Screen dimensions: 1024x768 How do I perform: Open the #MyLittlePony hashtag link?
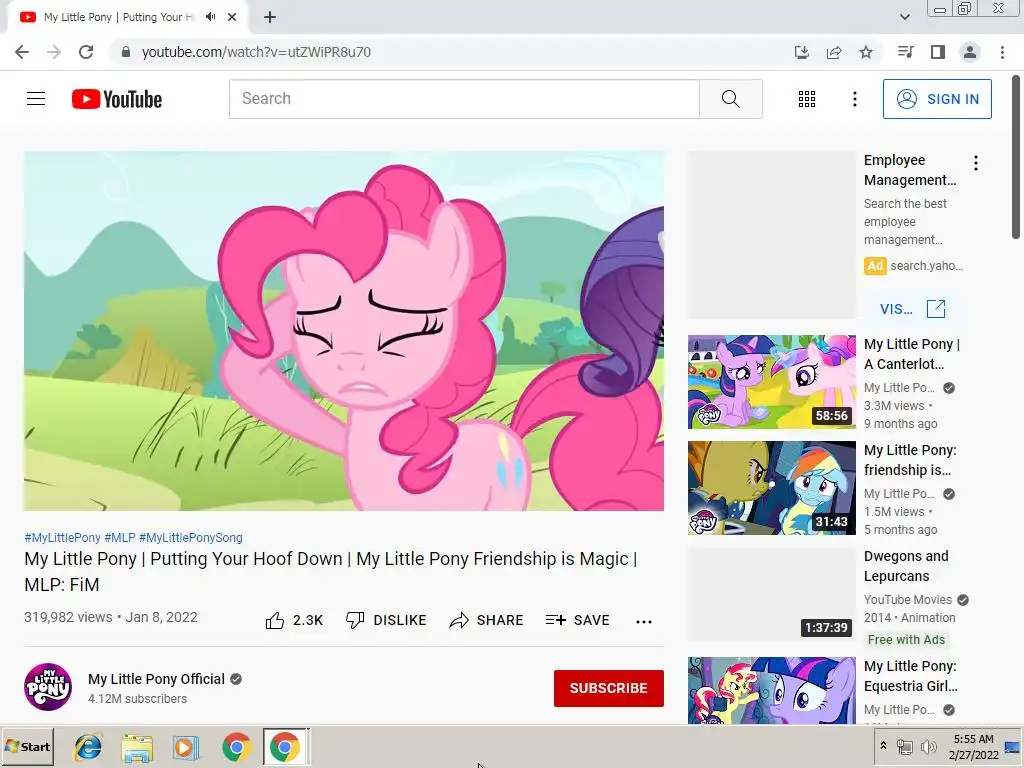(x=62, y=537)
